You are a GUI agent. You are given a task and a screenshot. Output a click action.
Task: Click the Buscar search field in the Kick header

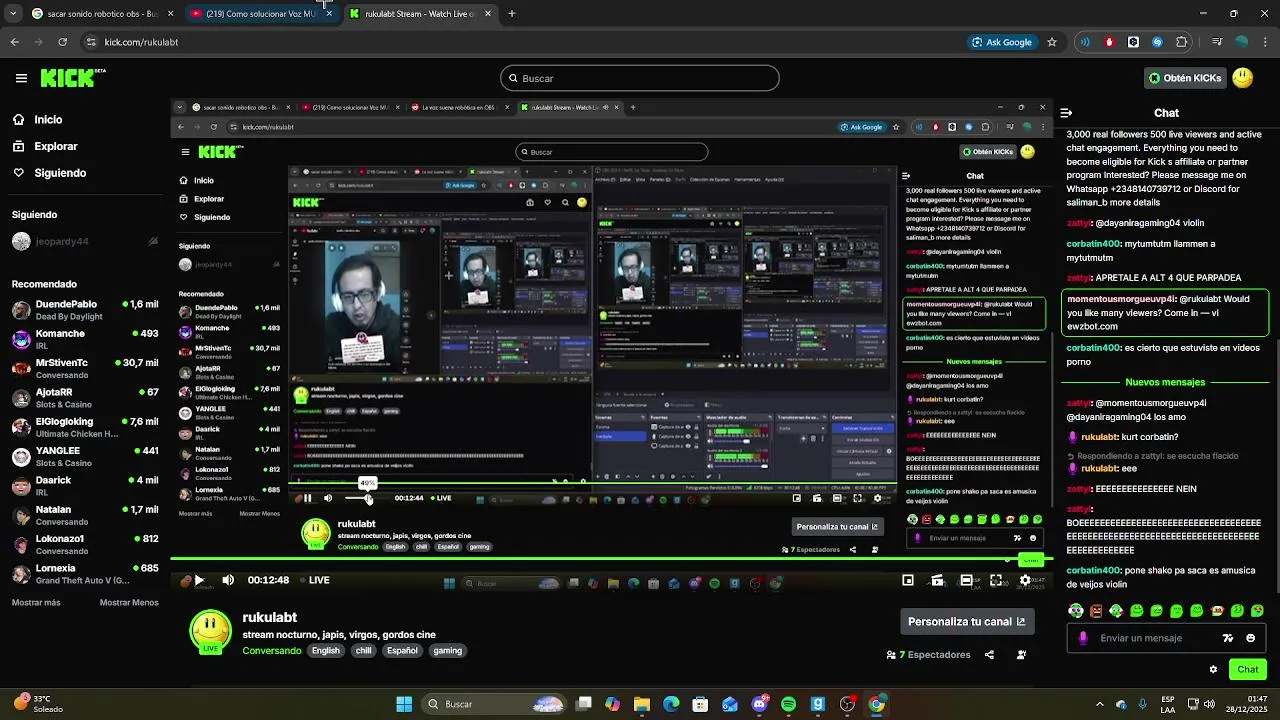(x=640, y=78)
